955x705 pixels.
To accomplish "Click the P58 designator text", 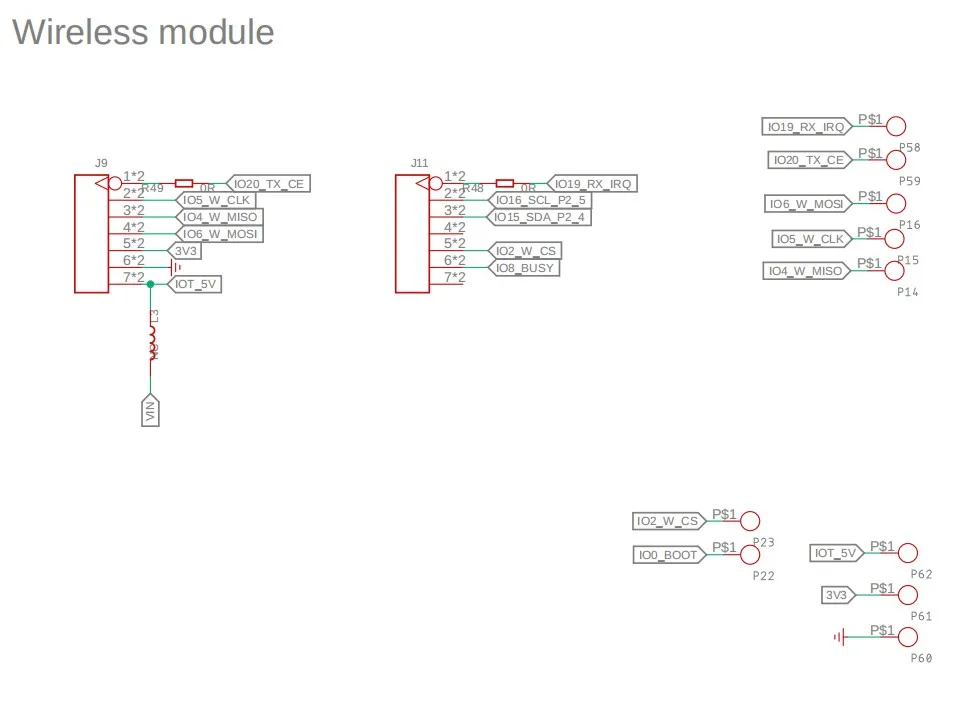I will 910,147.
